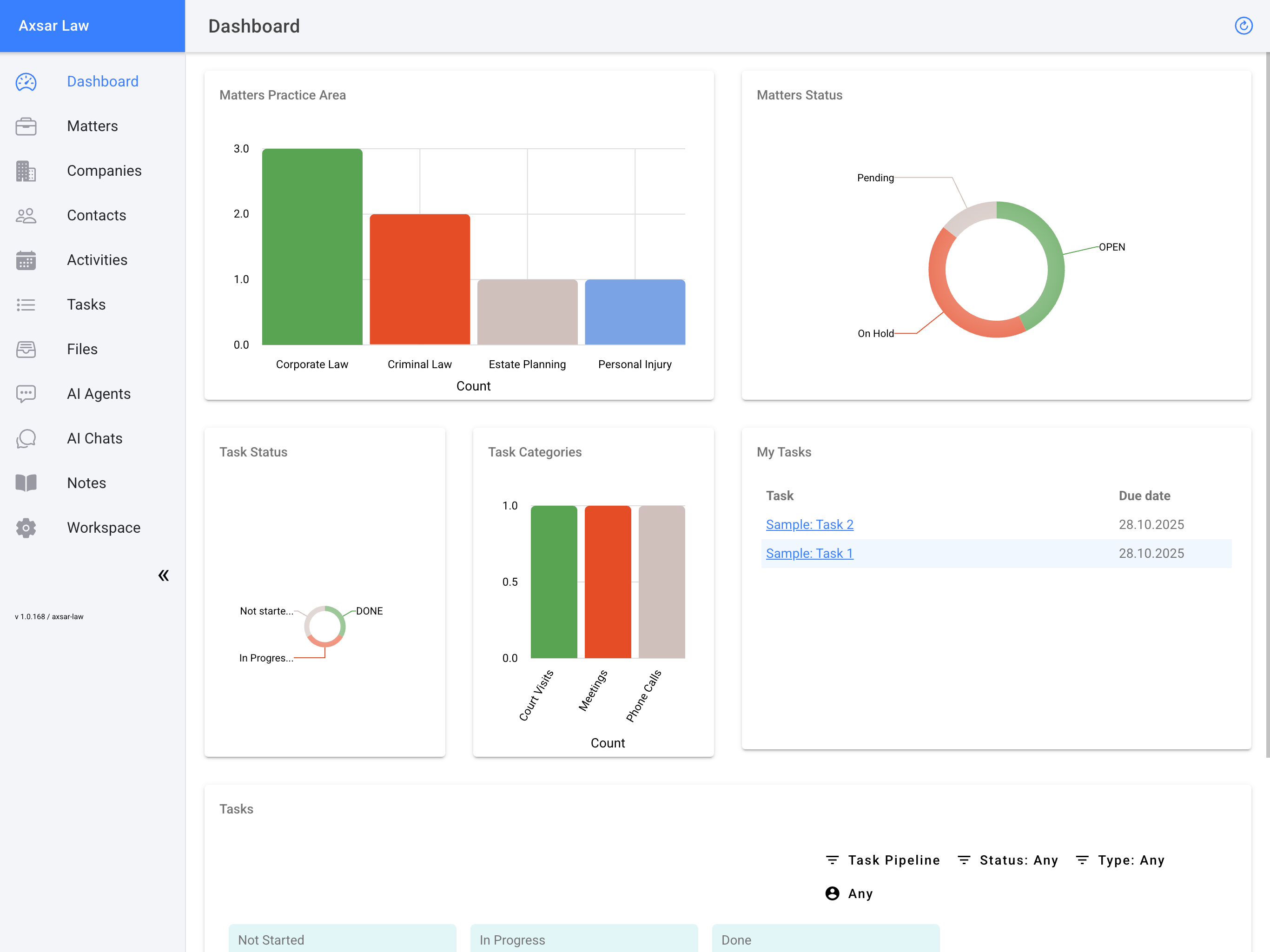Open the Sample: Task 1 link

pyautogui.click(x=809, y=554)
